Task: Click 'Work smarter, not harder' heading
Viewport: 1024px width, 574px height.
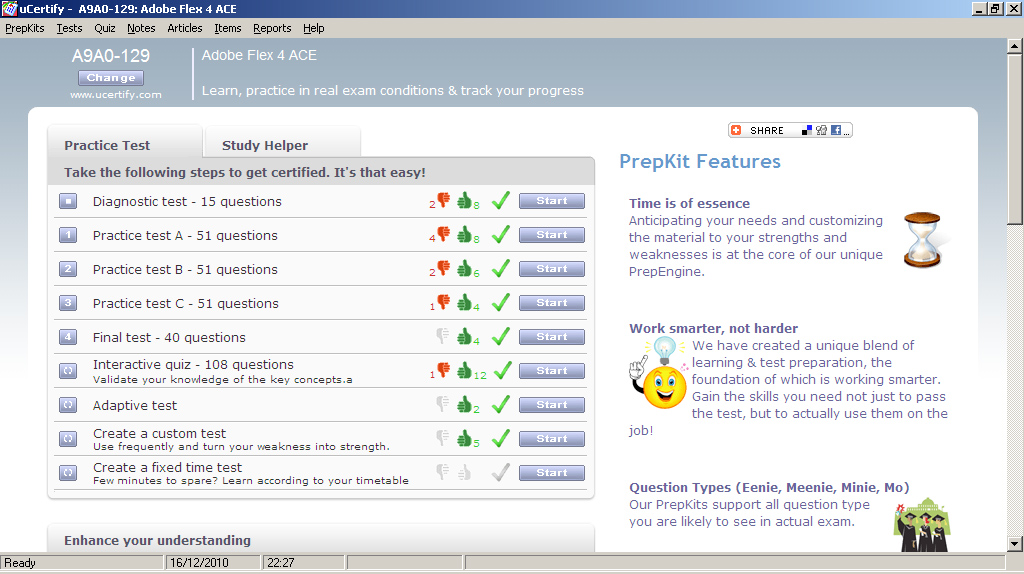Action: pos(713,328)
